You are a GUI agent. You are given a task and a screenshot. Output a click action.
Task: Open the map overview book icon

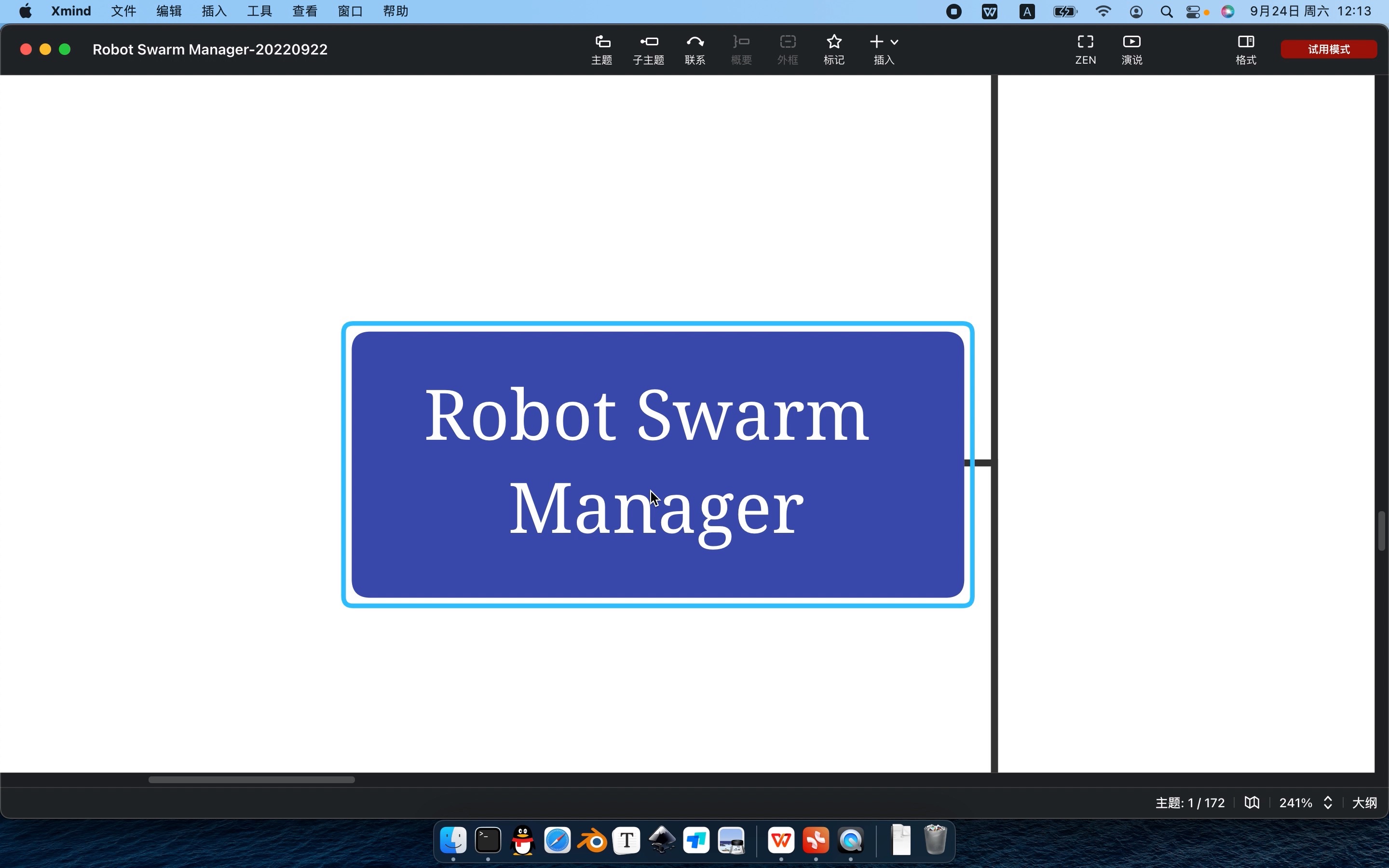point(1252,802)
